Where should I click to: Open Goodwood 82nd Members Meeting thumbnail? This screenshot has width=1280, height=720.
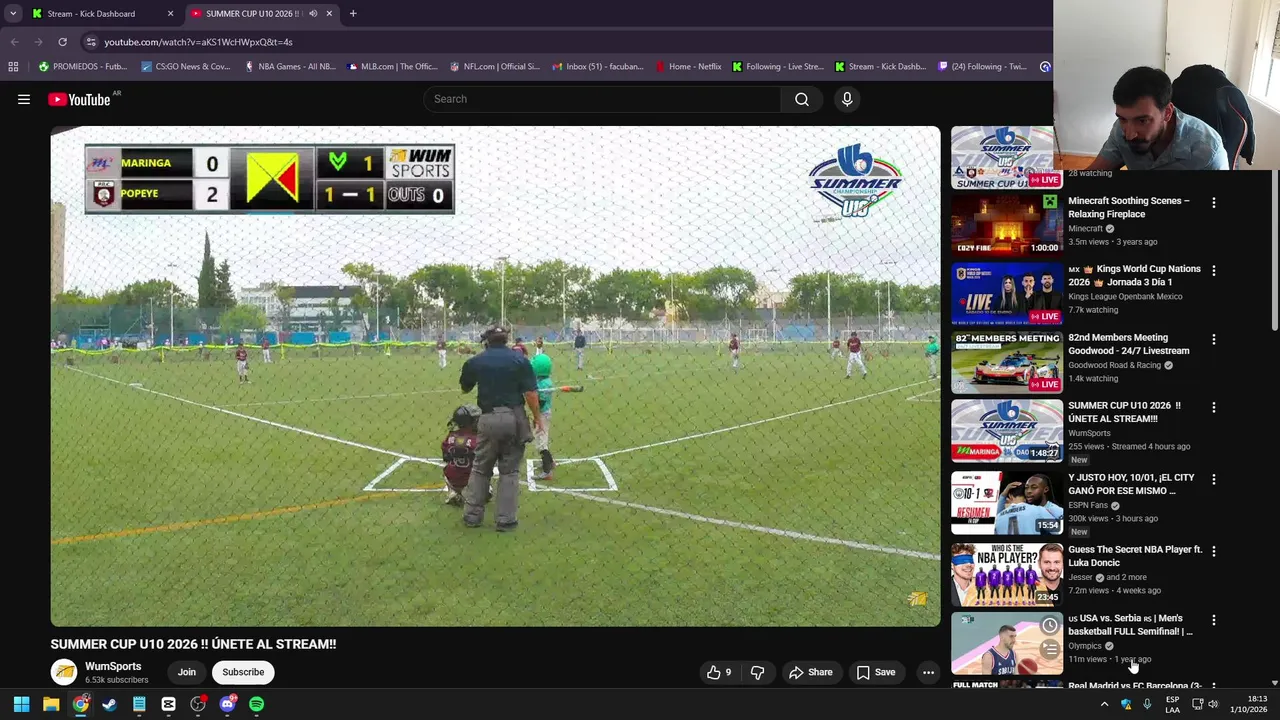1007,361
